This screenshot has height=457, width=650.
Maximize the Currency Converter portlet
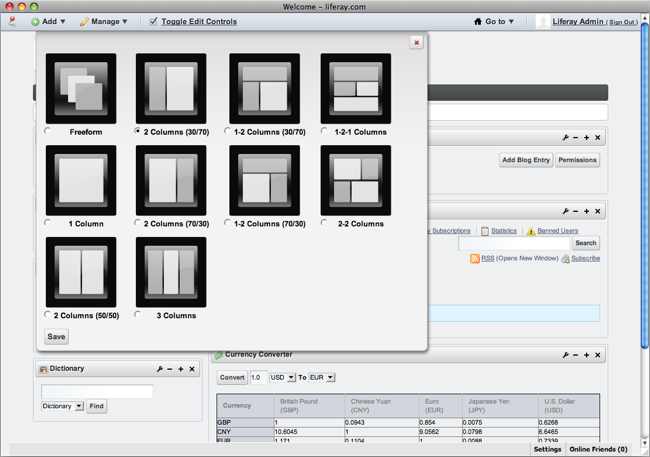[x=587, y=355]
